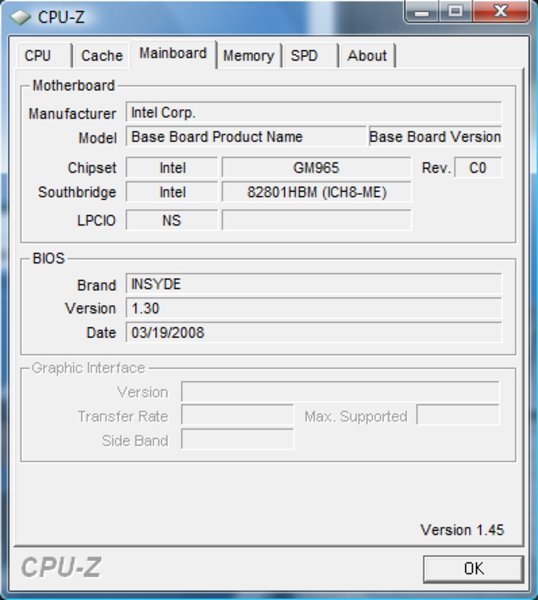Switch to the CPU tab

point(44,56)
